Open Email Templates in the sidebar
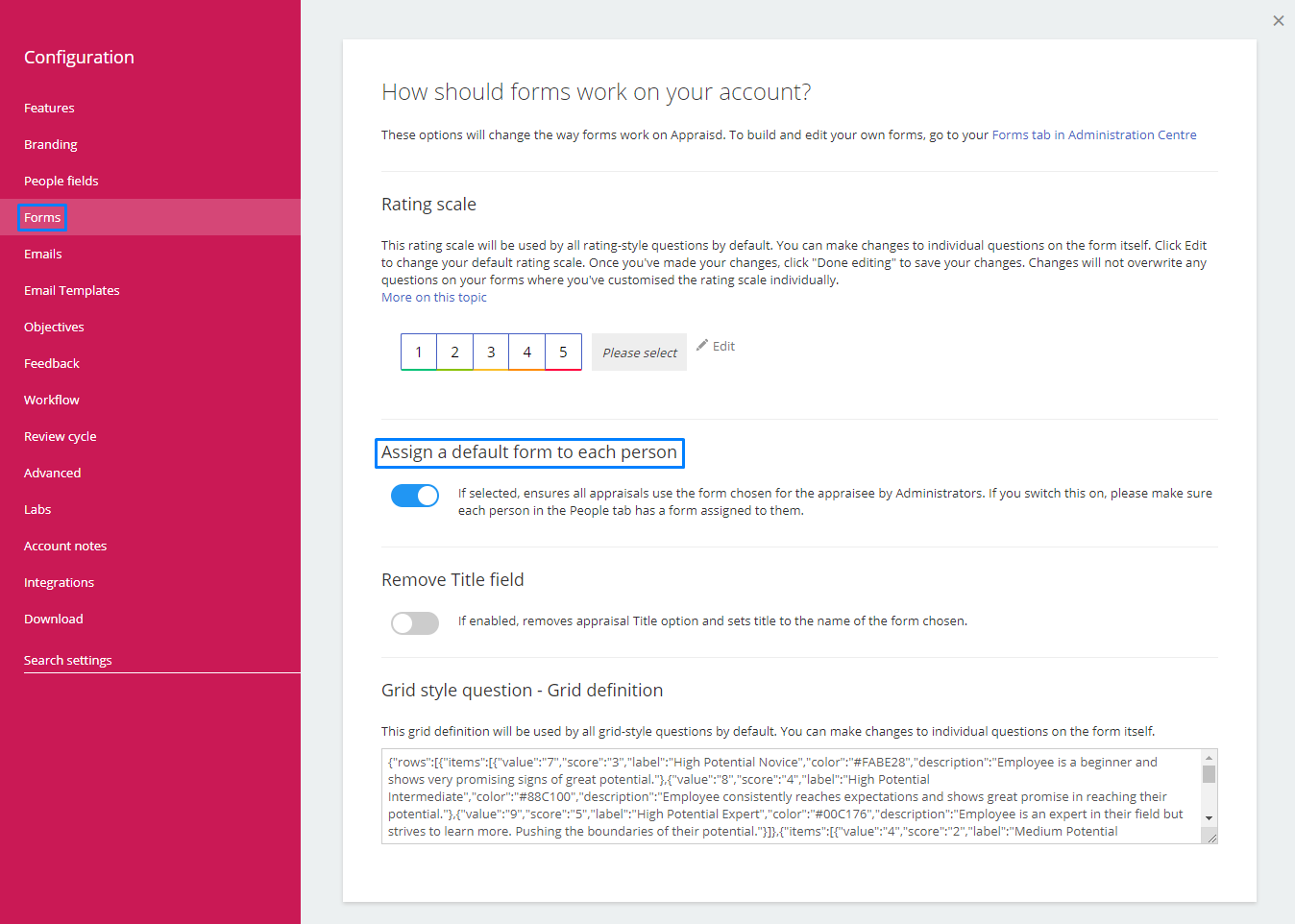Viewport: 1295px width, 924px height. click(x=72, y=290)
